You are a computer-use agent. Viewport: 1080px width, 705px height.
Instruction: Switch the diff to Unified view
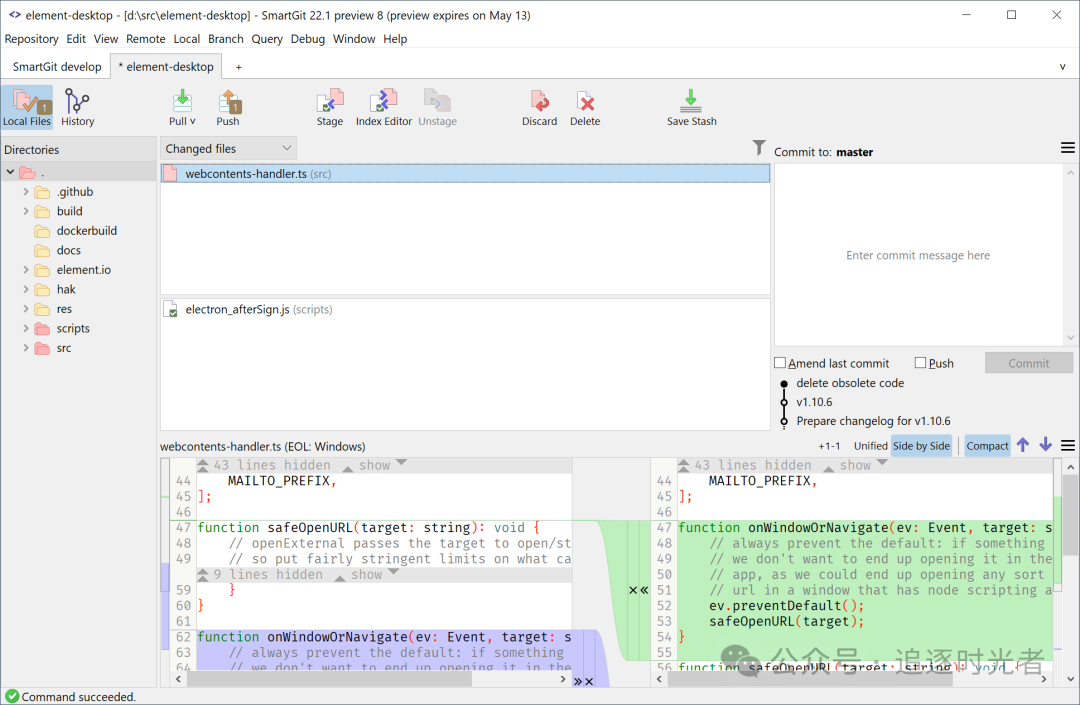coord(871,446)
